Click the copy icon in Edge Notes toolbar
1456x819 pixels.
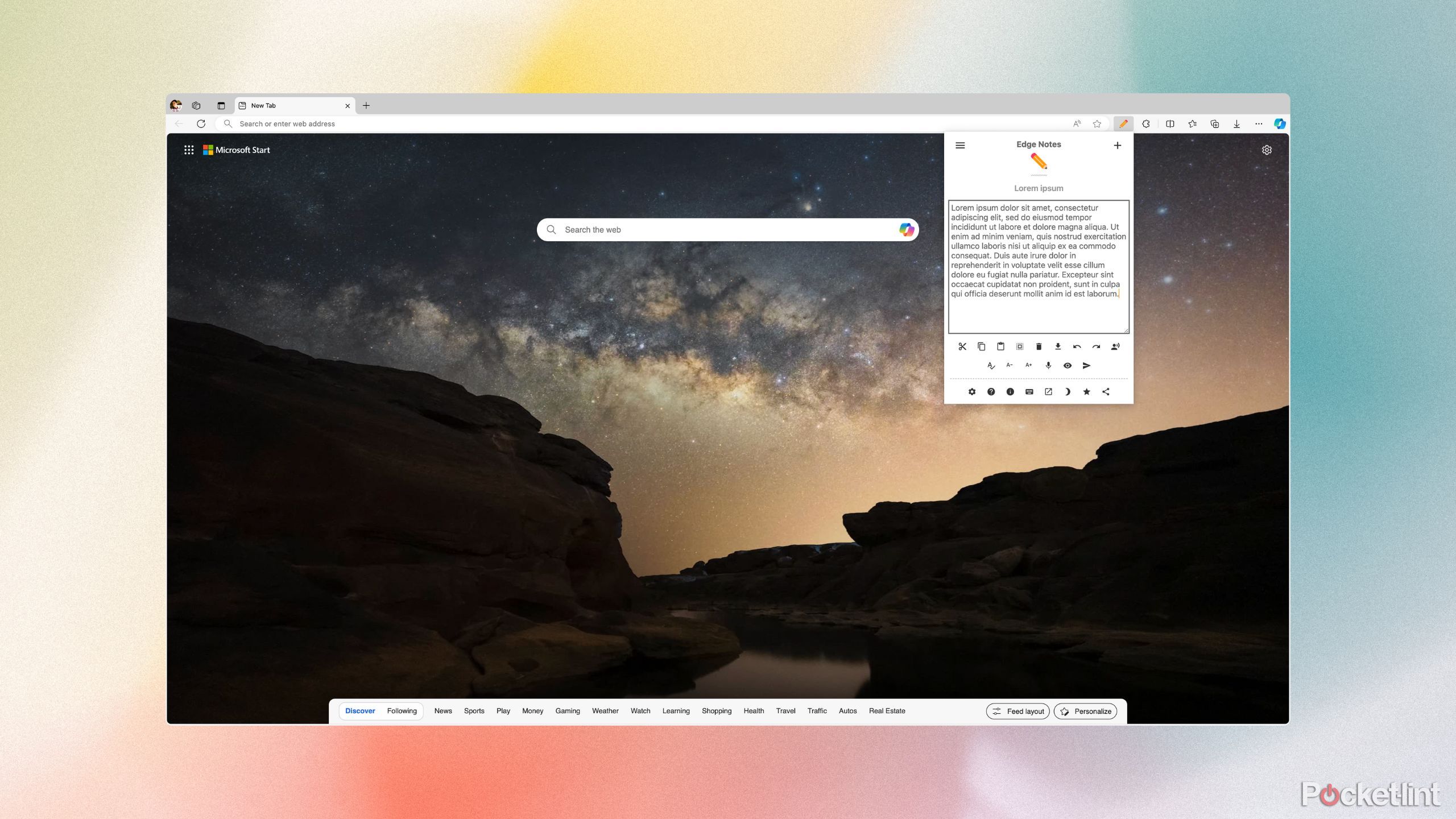(x=981, y=346)
